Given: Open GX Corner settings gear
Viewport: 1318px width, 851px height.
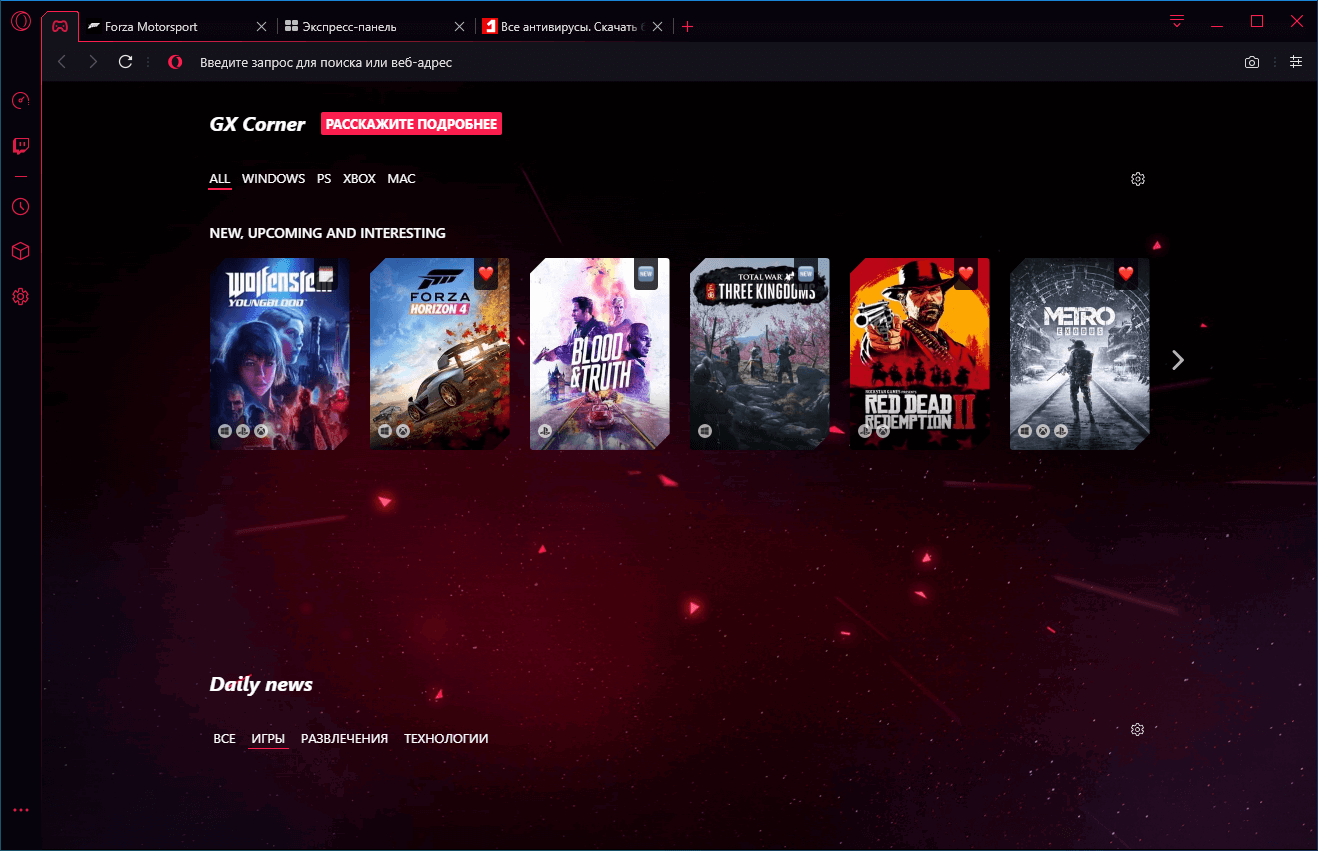Looking at the screenshot, I should tap(1137, 179).
